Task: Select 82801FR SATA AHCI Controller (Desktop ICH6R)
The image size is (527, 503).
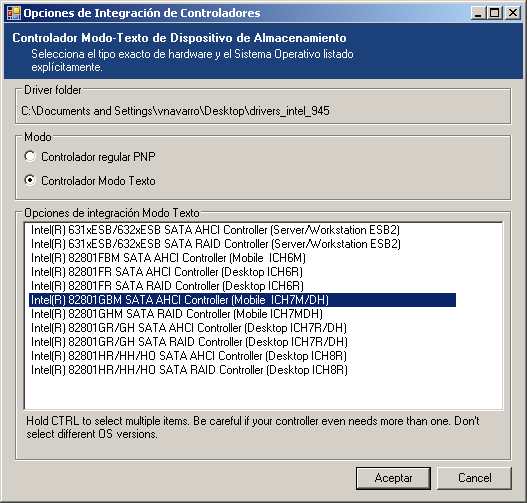Action: [x=167, y=272]
